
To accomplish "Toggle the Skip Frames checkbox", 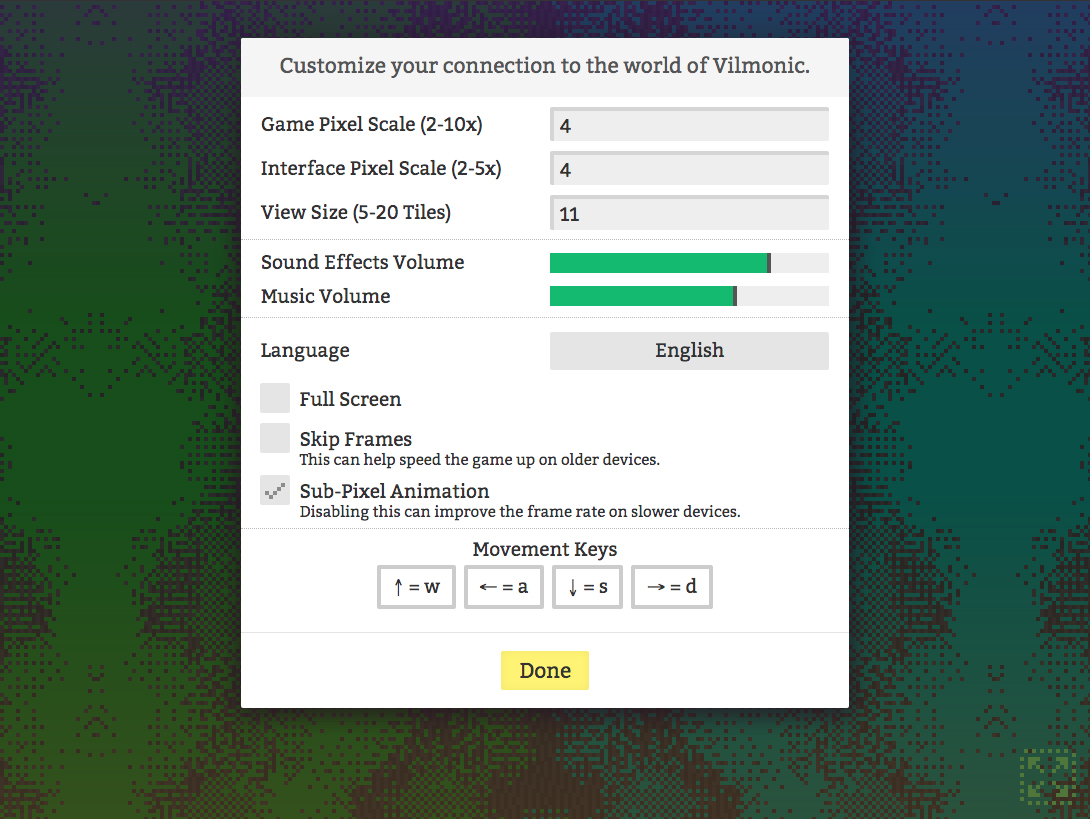I will [x=275, y=438].
